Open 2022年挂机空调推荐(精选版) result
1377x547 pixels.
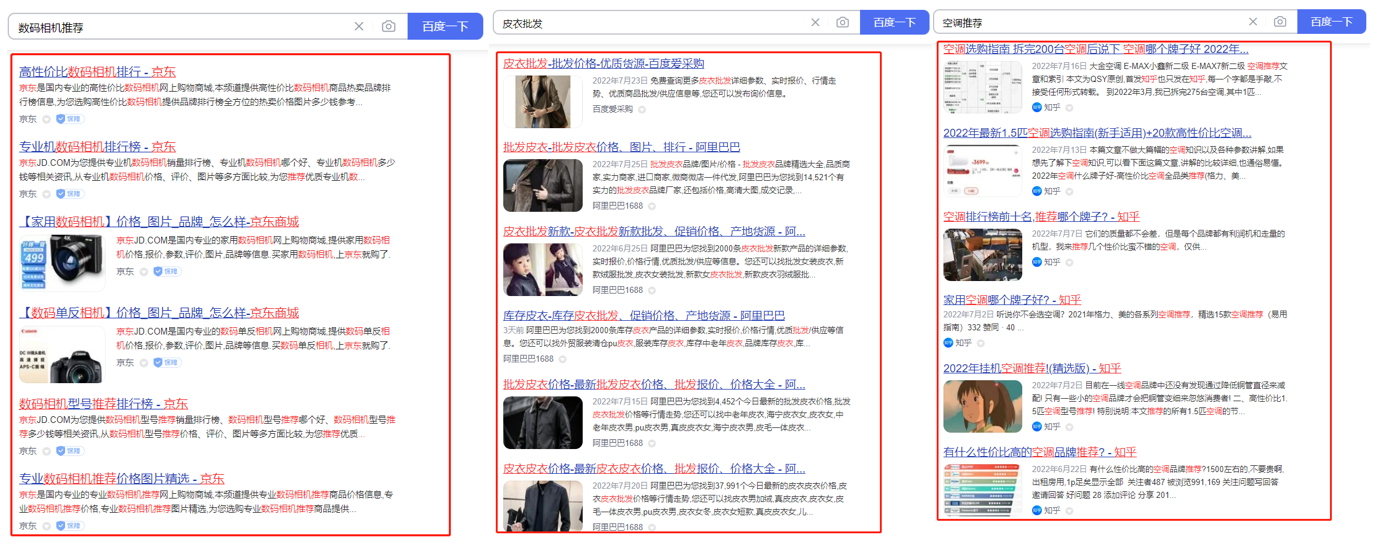click(x=1032, y=369)
